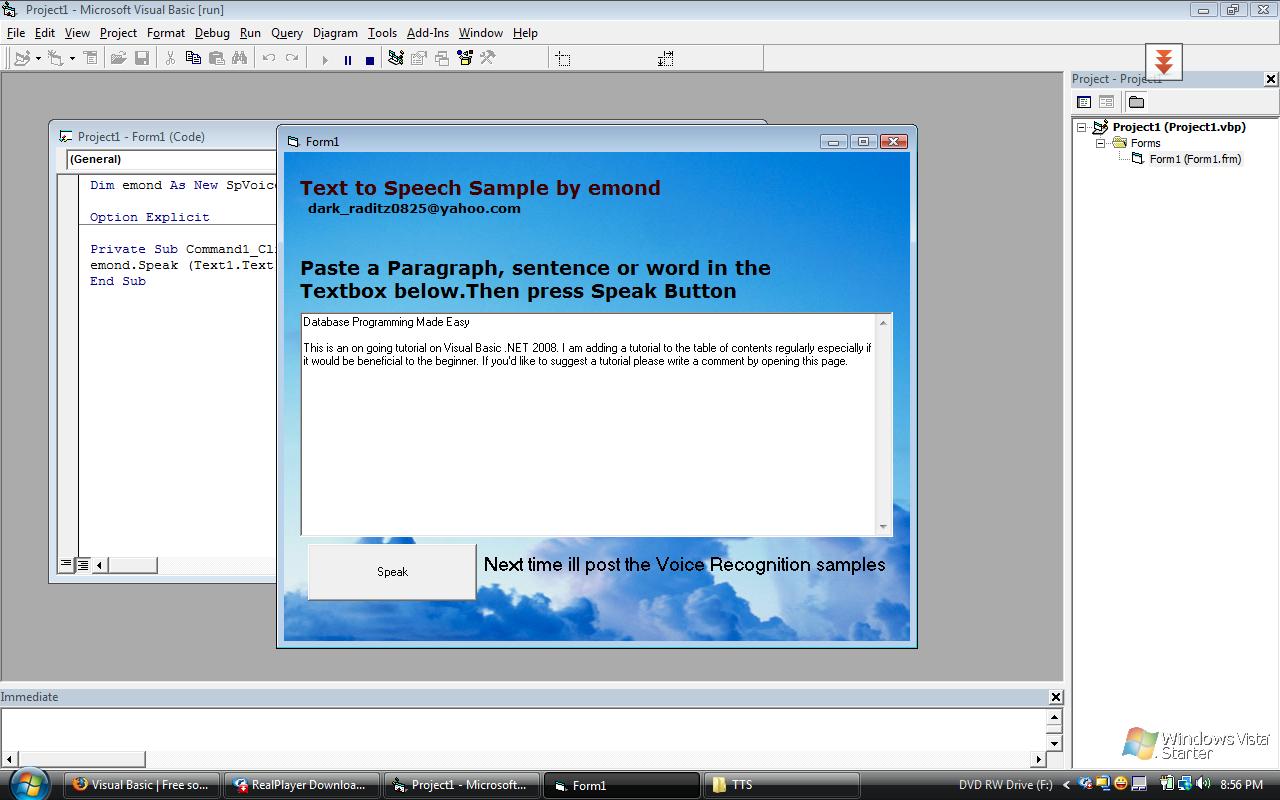This screenshot has width=1280, height=800.
Task: Switch to Full Module View in code window
Action: coord(83,565)
